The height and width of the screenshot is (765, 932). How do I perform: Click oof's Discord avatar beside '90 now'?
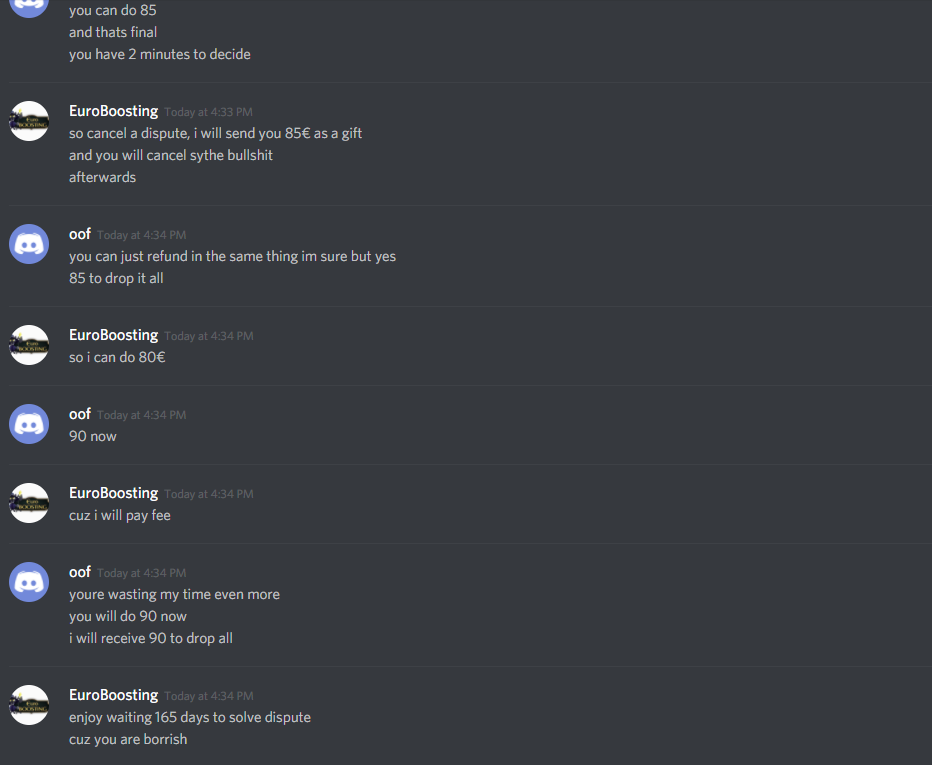(x=29, y=424)
